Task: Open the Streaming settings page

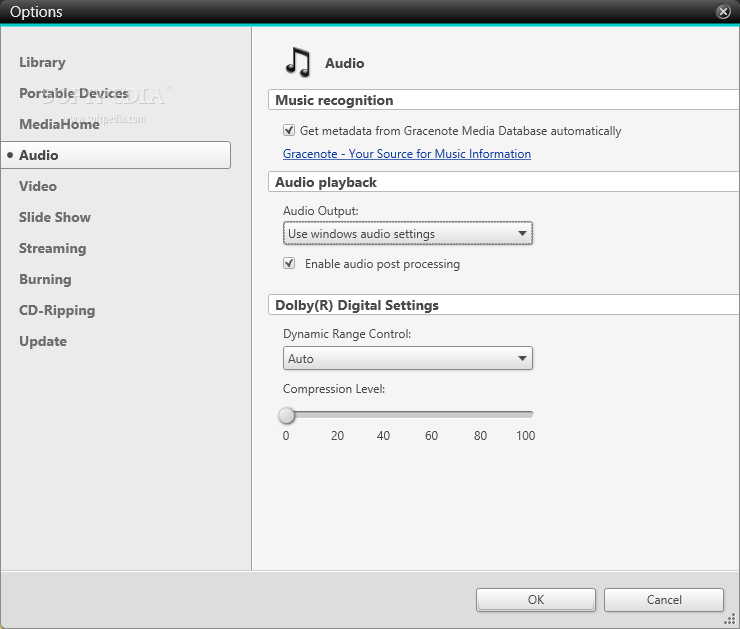Action: click(x=52, y=248)
